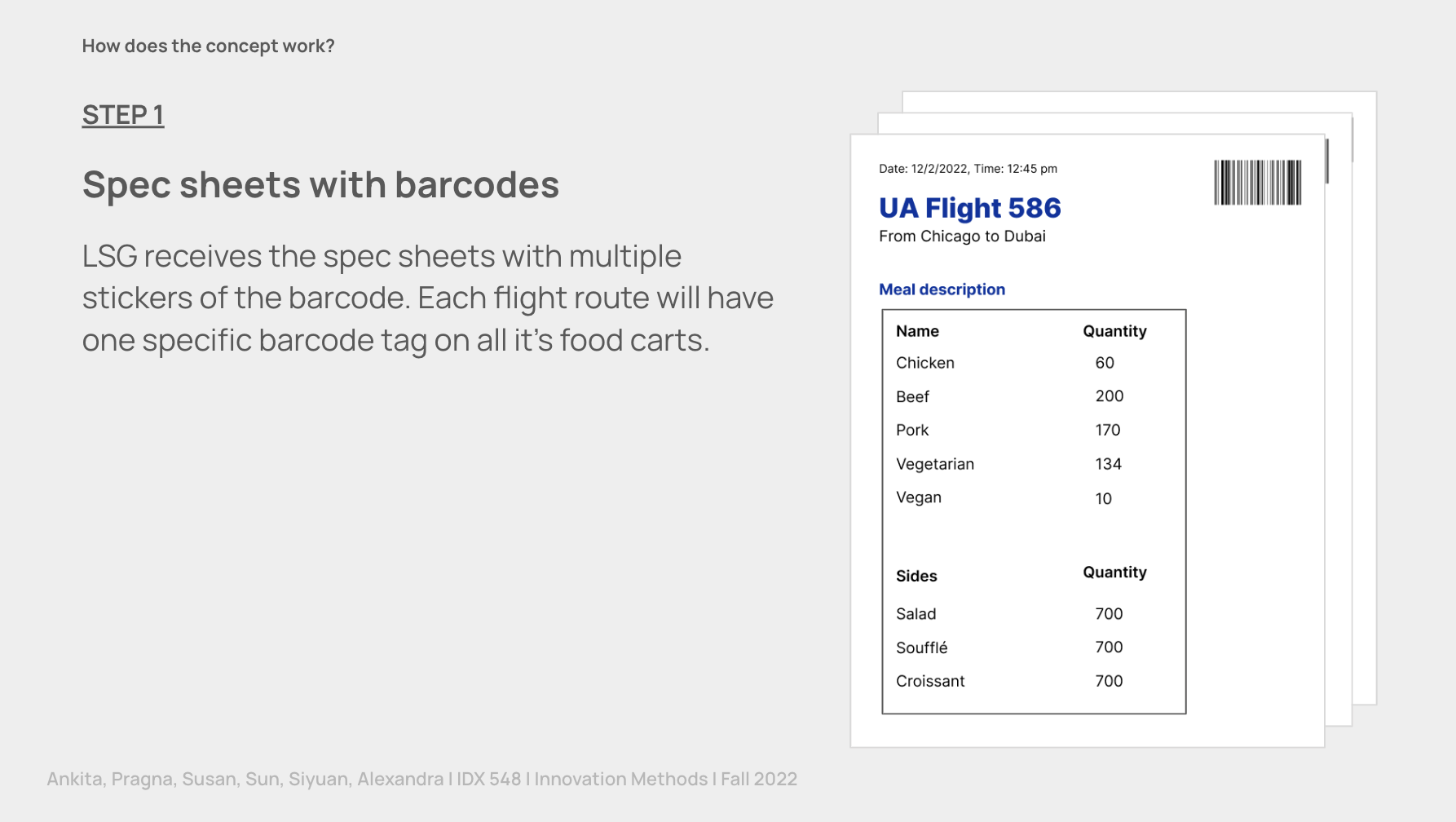Click the footer credits line
The width and height of the screenshot is (1456, 822).
pos(421,779)
